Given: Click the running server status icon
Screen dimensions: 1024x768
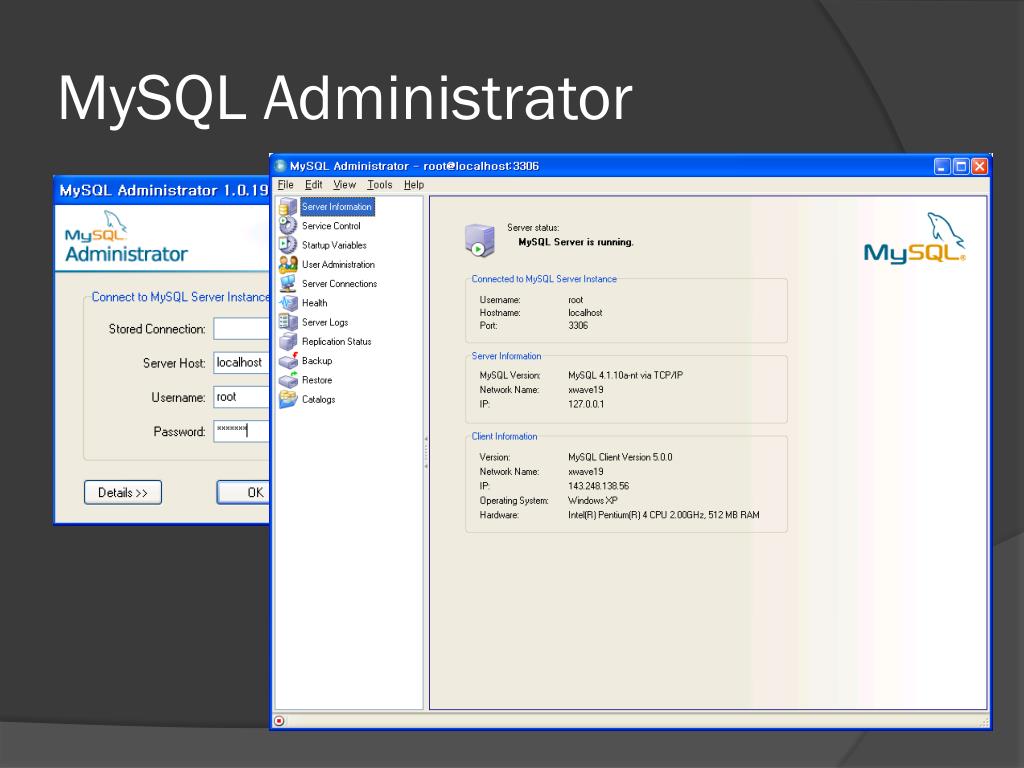Looking at the screenshot, I should point(479,240).
